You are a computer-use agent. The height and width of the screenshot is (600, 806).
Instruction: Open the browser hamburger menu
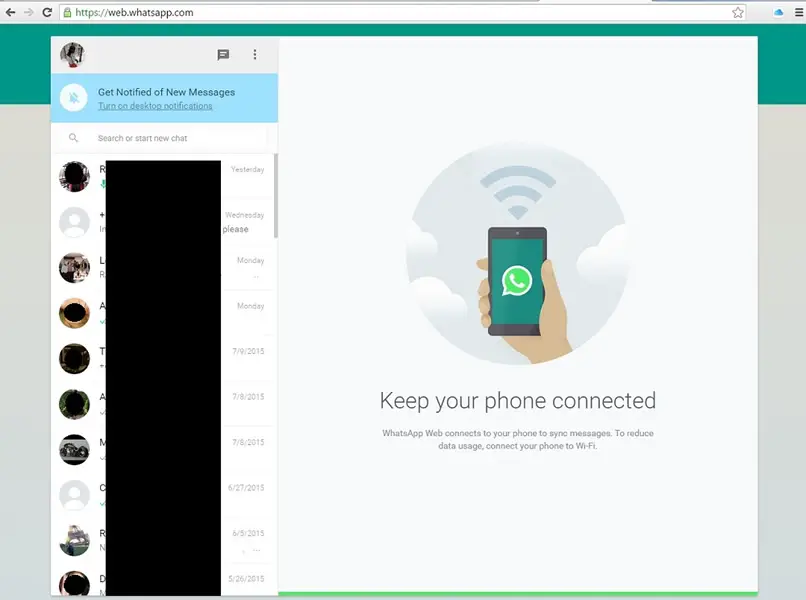[799, 12]
